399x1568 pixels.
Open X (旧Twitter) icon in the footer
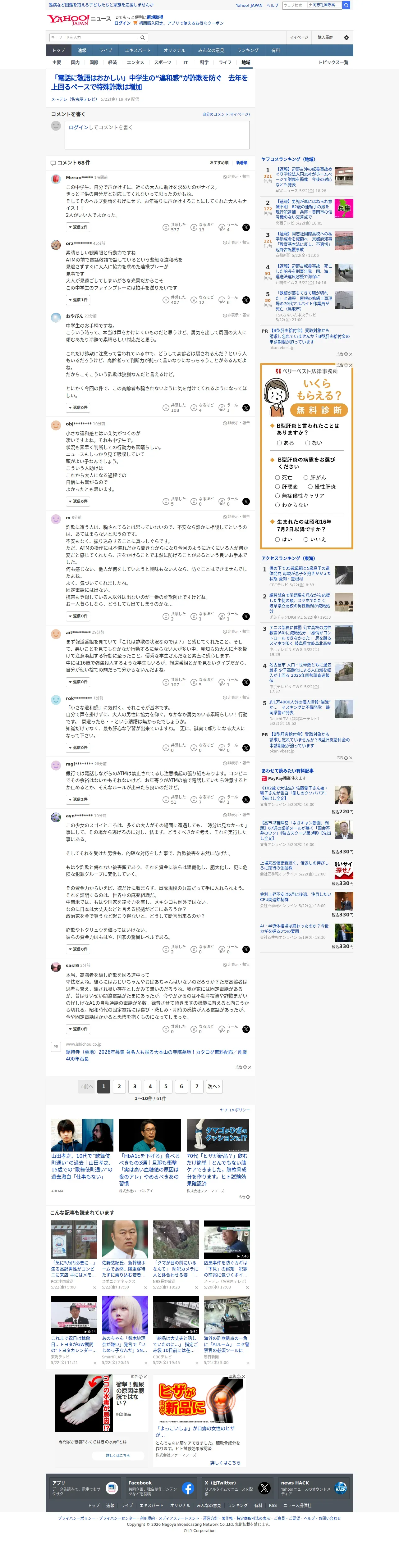tap(264, 1488)
